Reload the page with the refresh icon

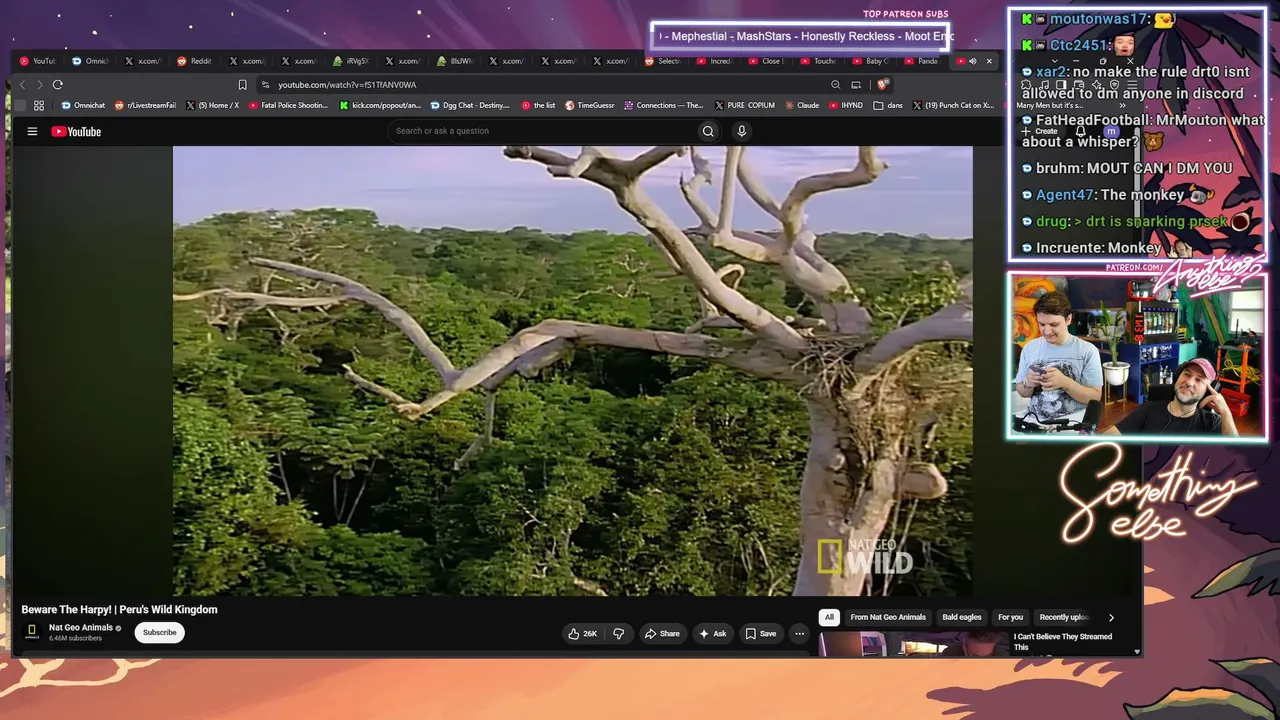point(58,85)
